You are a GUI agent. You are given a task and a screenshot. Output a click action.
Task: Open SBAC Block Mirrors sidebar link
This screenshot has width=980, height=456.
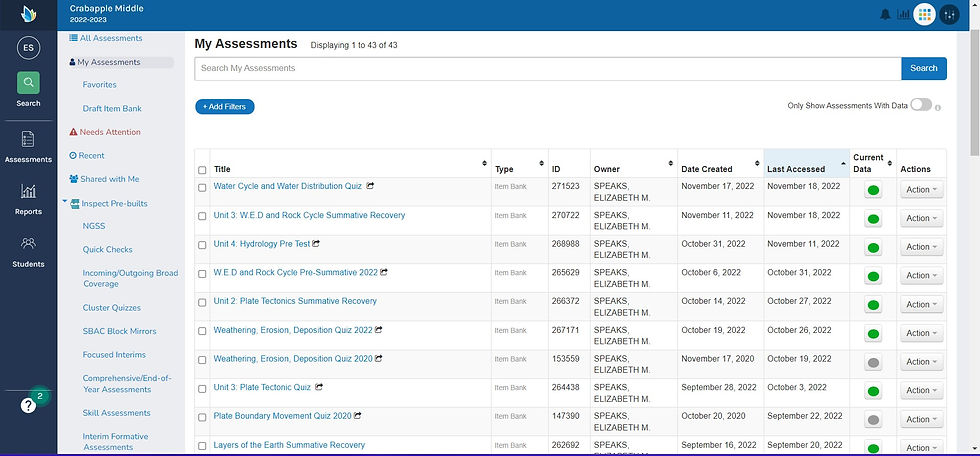point(119,331)
